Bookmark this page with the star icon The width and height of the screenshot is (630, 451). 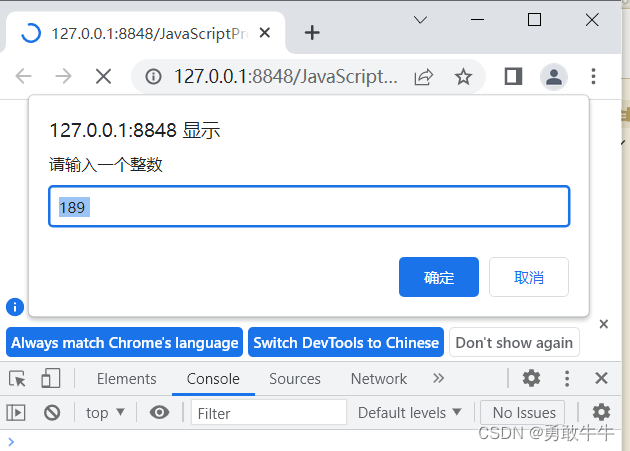point(463,76)
